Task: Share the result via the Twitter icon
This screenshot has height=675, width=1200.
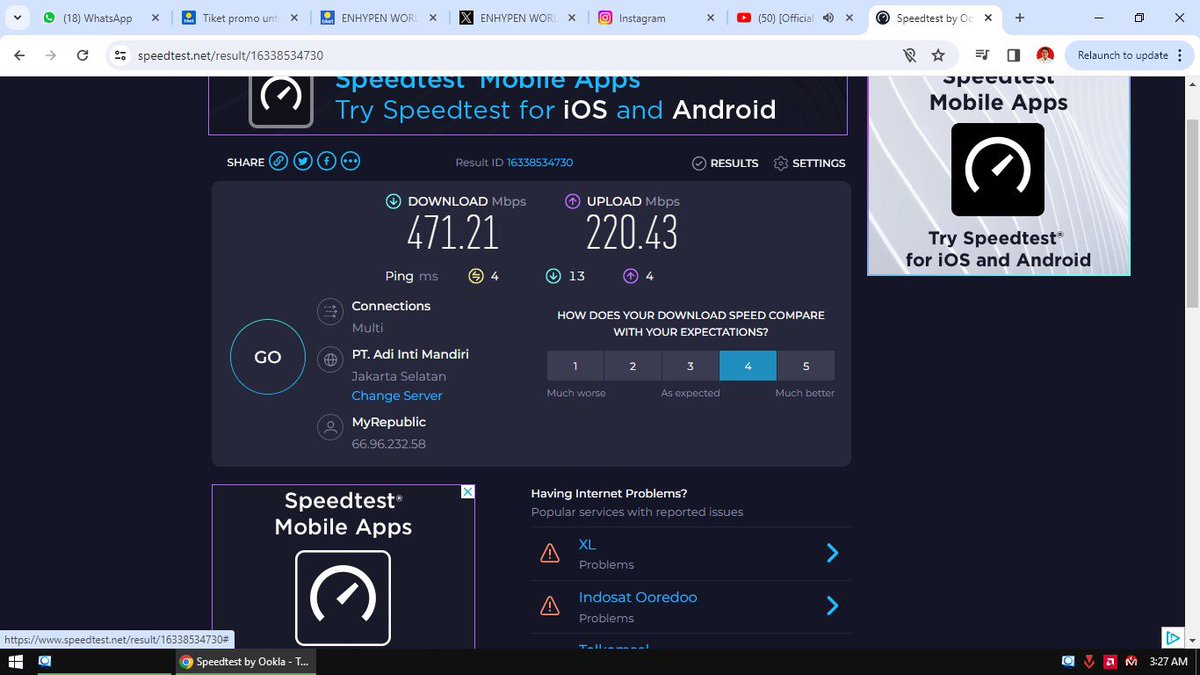Action: [302, 162]
